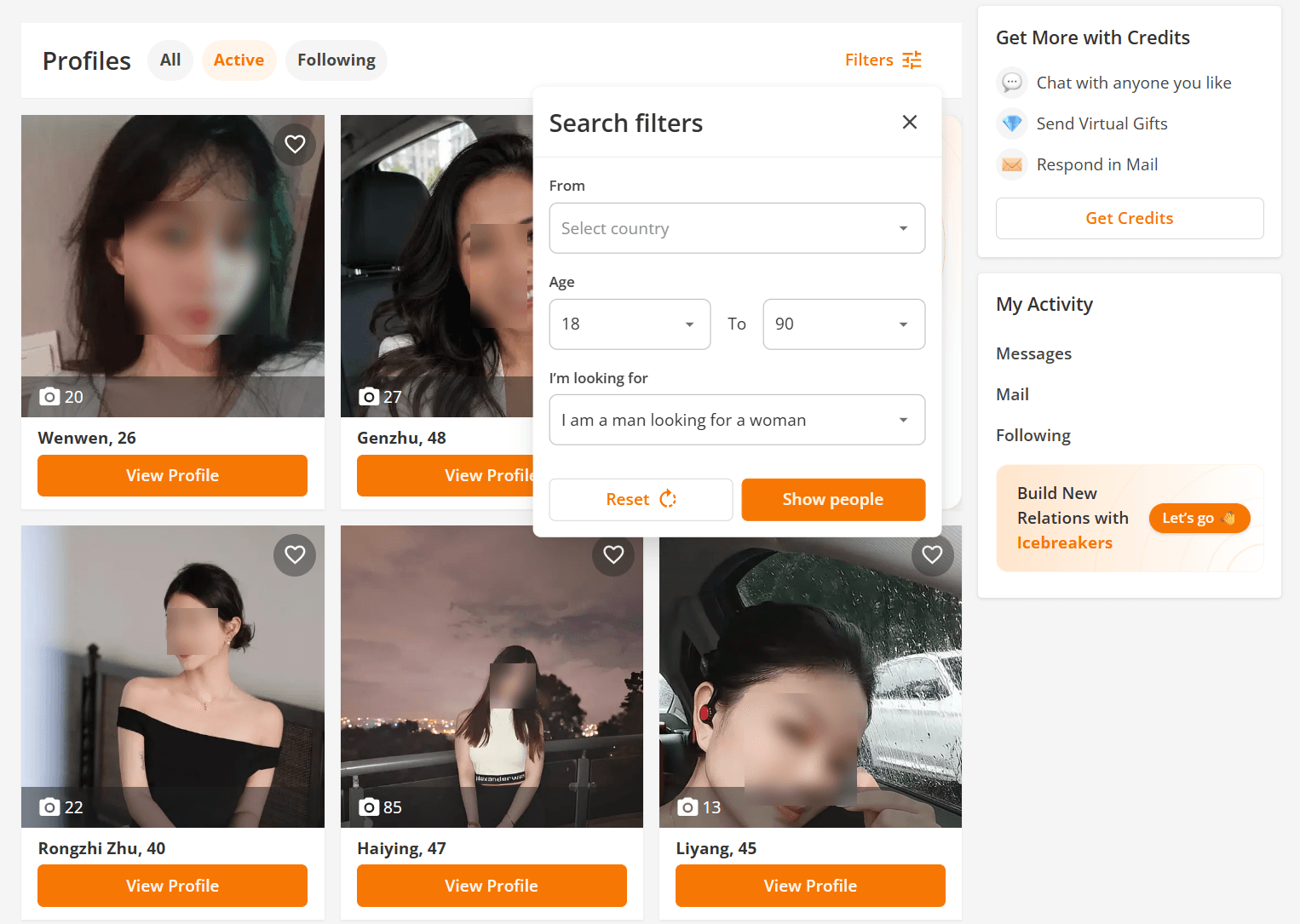This screenshot has height=924, width=1300.
Task: Tap the heart icon on Haiying's photo
Action: coord(613,554)
